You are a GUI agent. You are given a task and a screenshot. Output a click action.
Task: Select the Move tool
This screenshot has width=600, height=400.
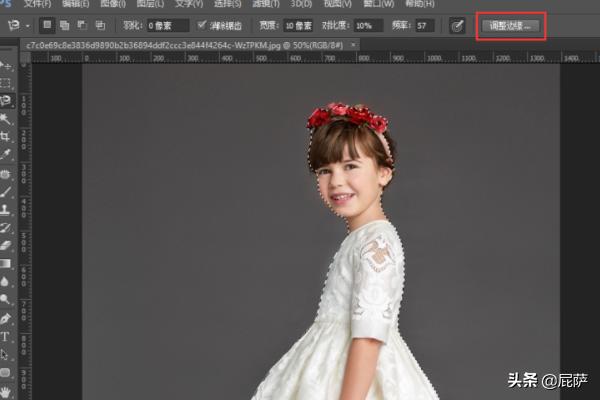[x=7, y=66]
